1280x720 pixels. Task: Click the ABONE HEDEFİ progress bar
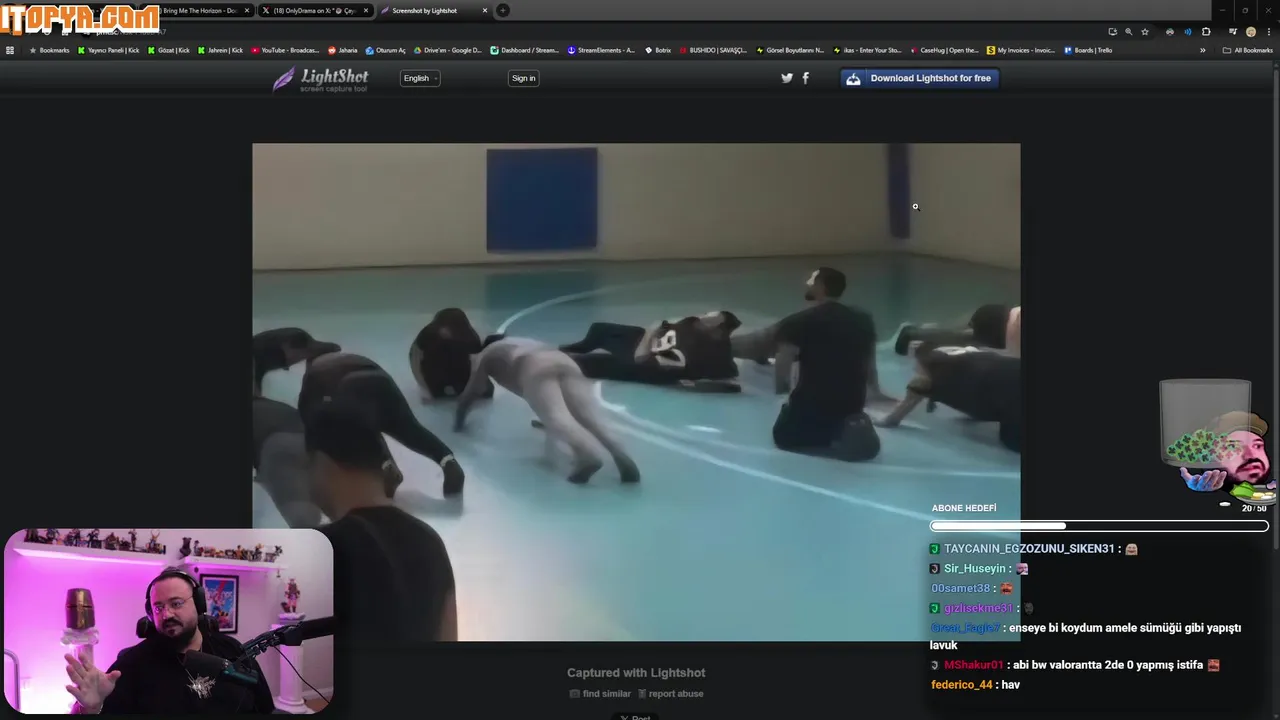click(1099, 526)
